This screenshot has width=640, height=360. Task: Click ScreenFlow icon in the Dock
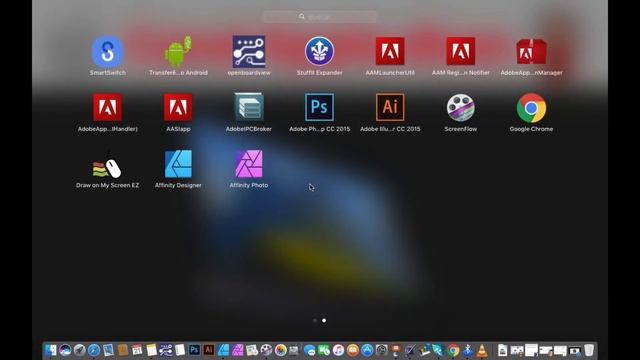tap(266, 350)
